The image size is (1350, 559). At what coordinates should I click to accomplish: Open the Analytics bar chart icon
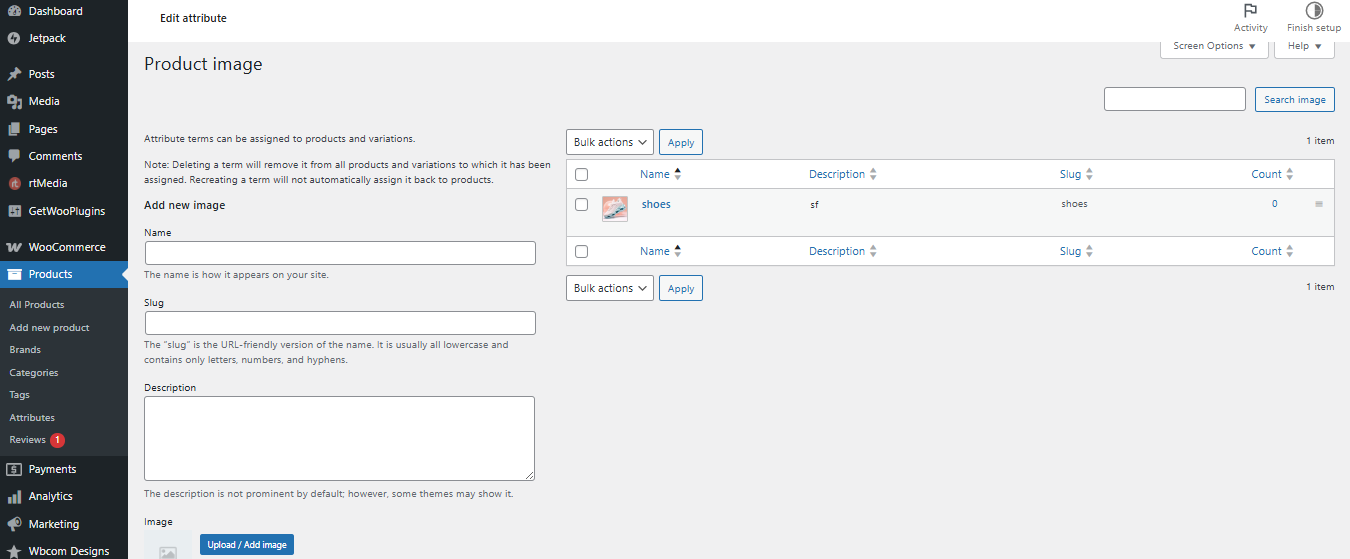[x=14, y=496]
